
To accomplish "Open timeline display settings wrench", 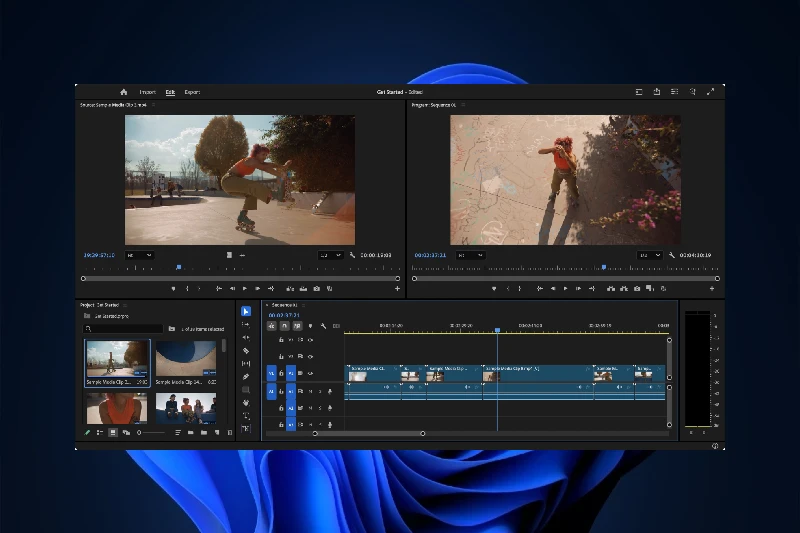I will click(x=323, y=326).
